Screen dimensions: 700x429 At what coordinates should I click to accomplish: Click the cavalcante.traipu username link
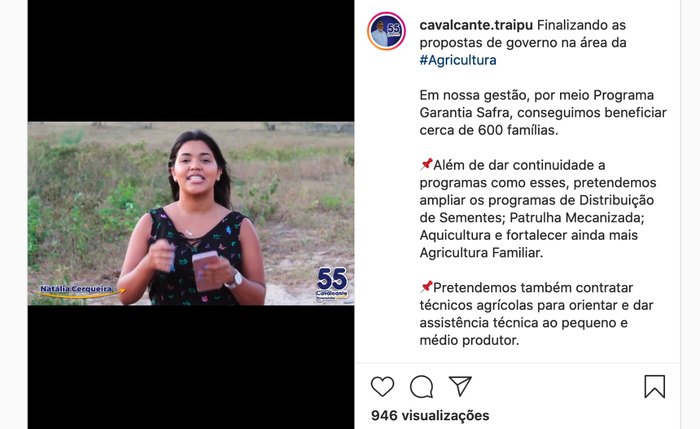(476, 25)
